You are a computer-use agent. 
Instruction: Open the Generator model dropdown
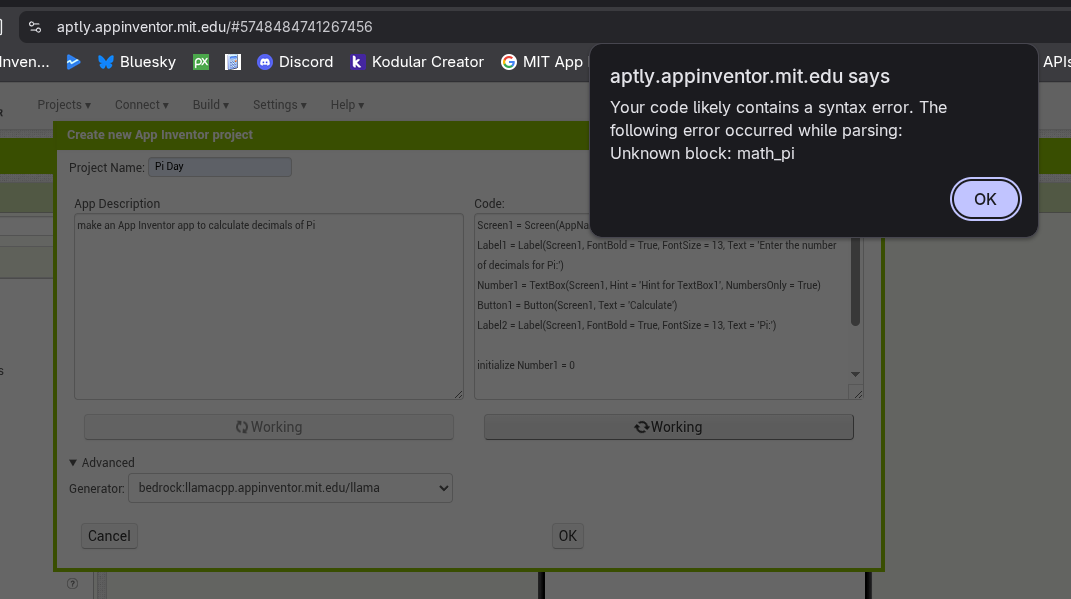pyautogui.click(x=290, y=488)
